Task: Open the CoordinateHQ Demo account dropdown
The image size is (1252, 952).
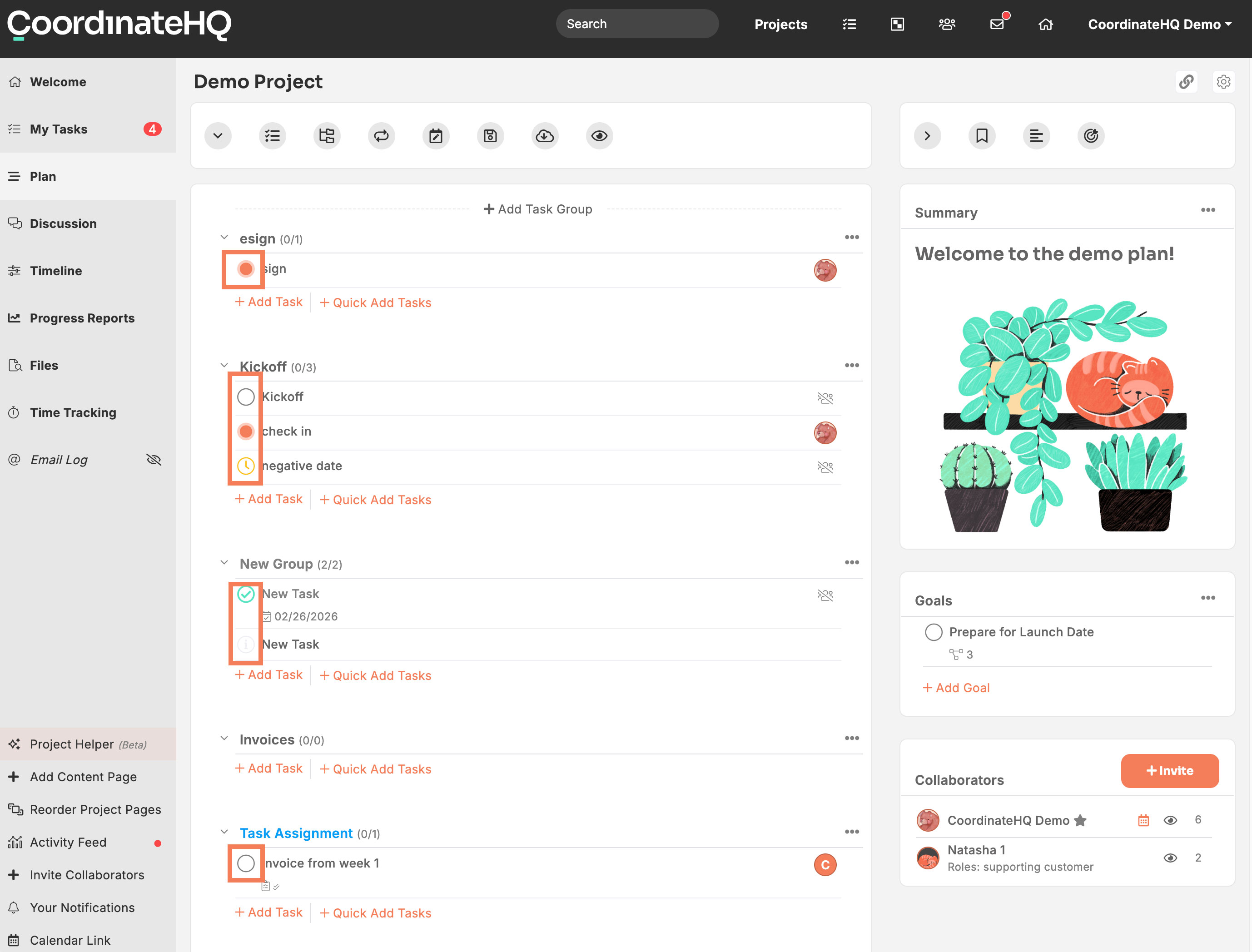Action: click(1160, 25)
